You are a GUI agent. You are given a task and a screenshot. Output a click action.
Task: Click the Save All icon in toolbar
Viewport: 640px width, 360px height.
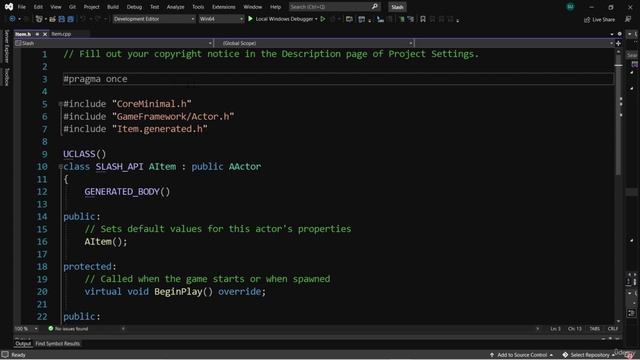point(71,19)
